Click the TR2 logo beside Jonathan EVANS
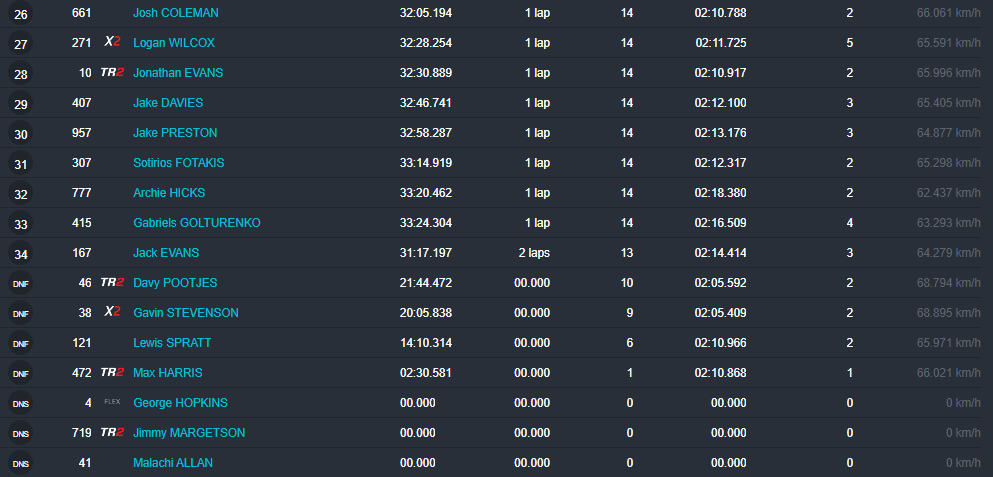 tap(112, 73)
